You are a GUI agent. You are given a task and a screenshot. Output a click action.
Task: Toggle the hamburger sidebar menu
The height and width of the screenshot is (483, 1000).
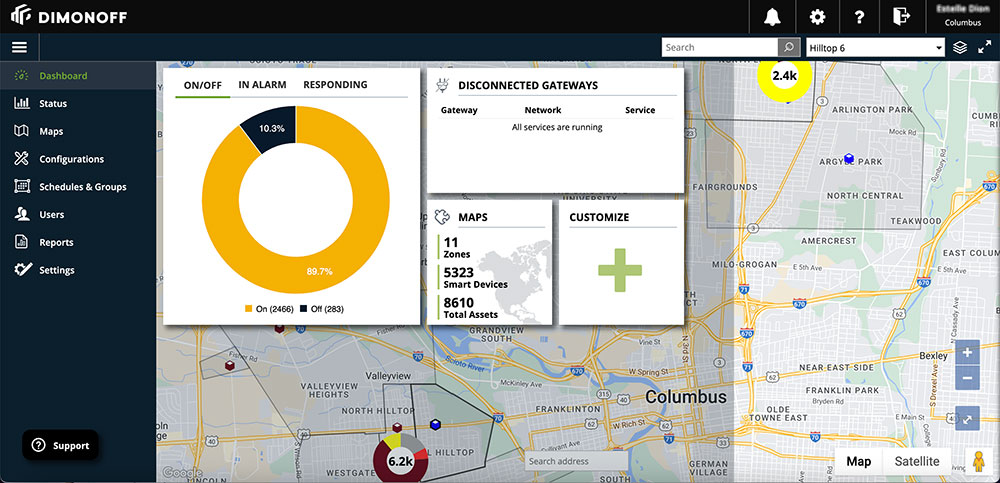(19, 47)
